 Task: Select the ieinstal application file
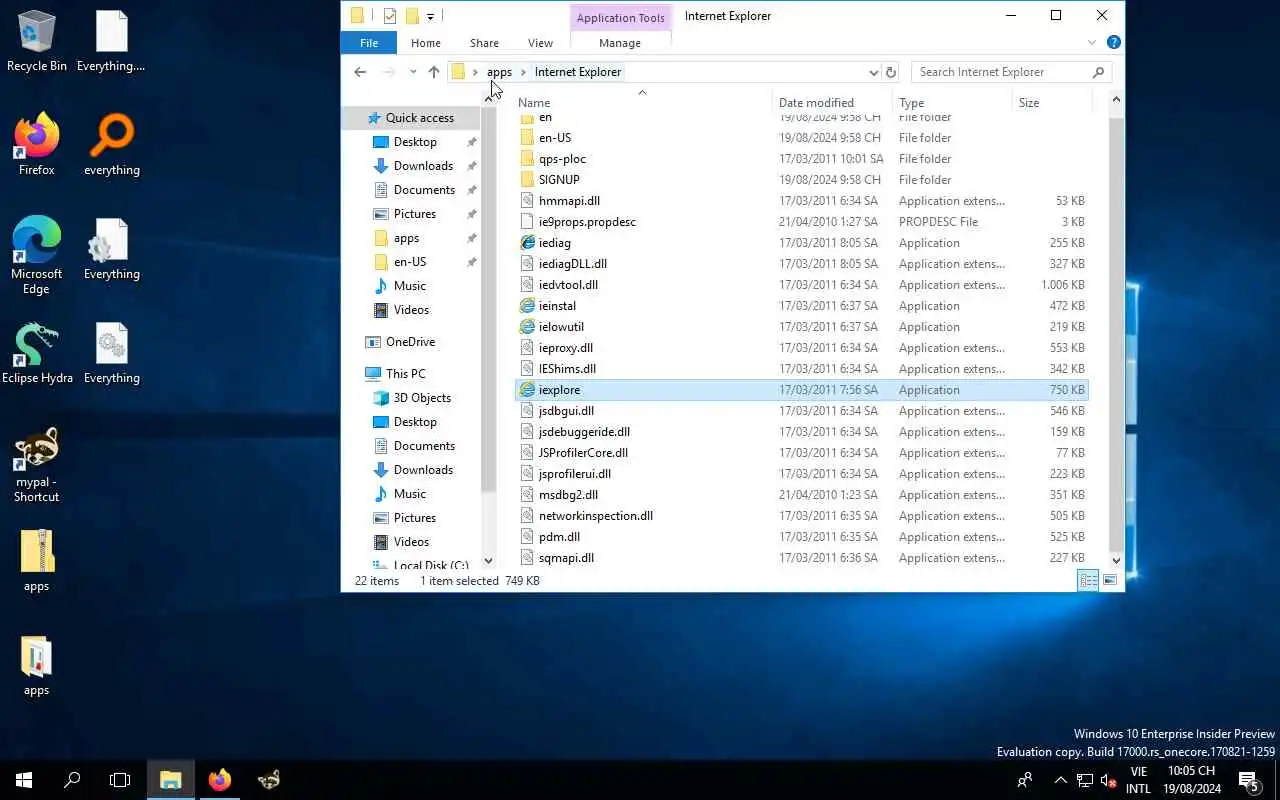click(x=801, y=306)
